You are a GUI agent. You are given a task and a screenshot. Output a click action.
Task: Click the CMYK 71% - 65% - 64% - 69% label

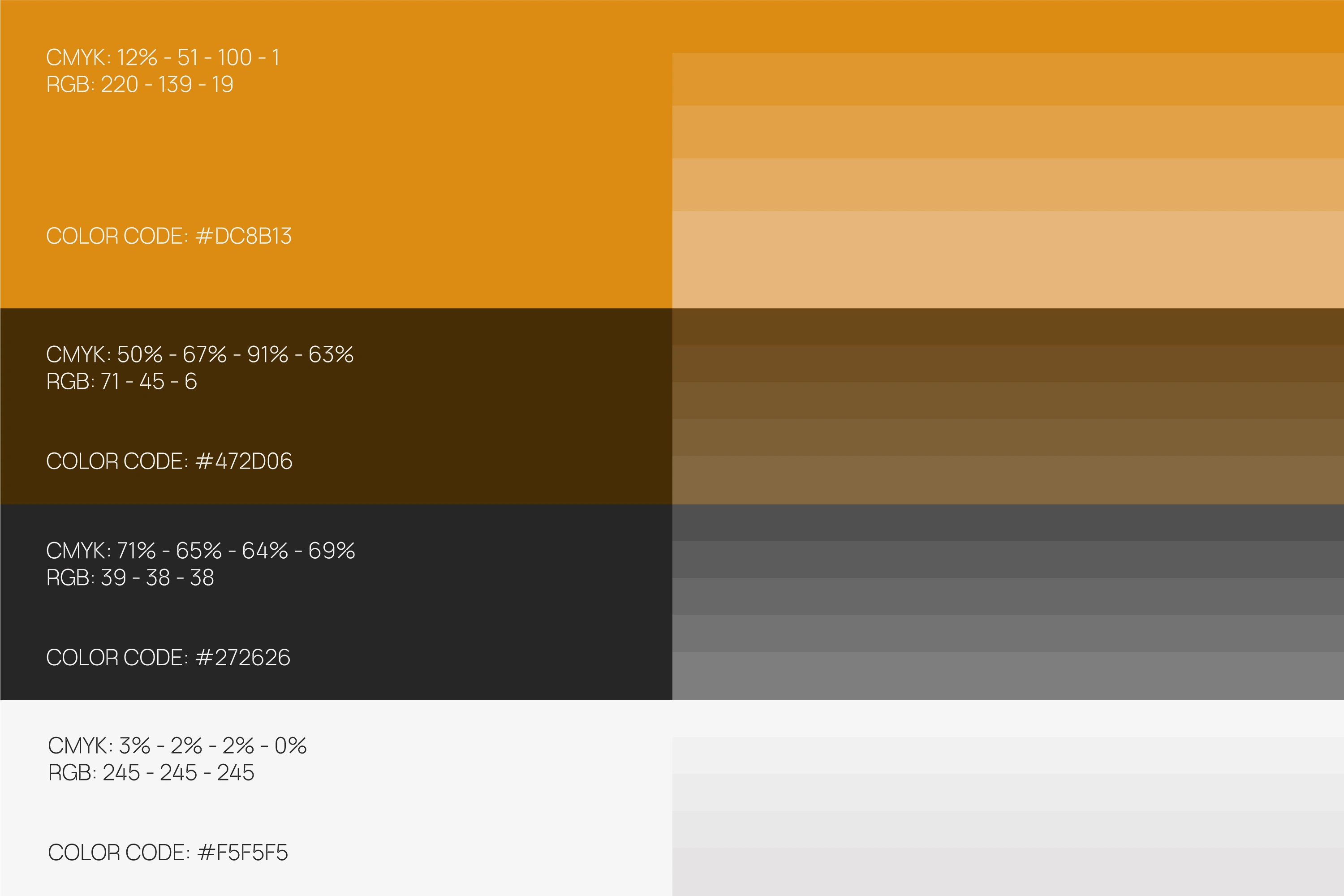tap(200, 551)
